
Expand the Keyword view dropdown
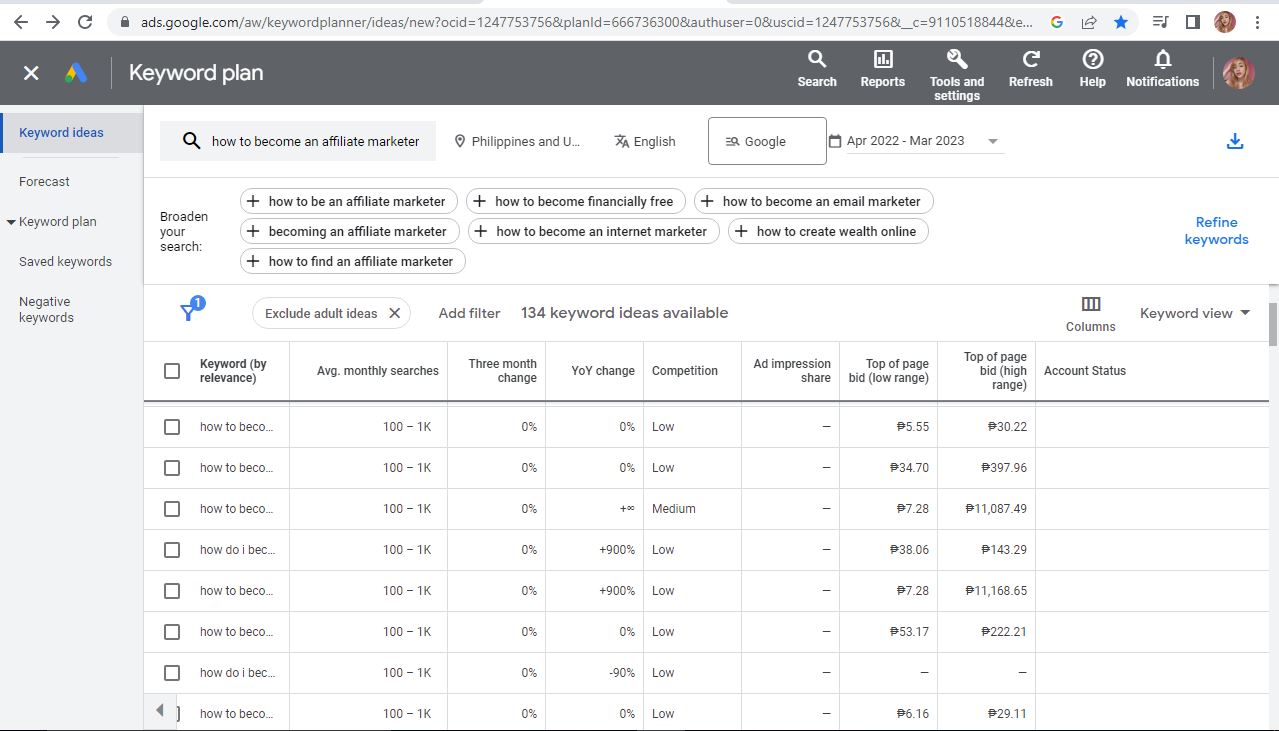pyautogui.click(x=1195, y=313)
